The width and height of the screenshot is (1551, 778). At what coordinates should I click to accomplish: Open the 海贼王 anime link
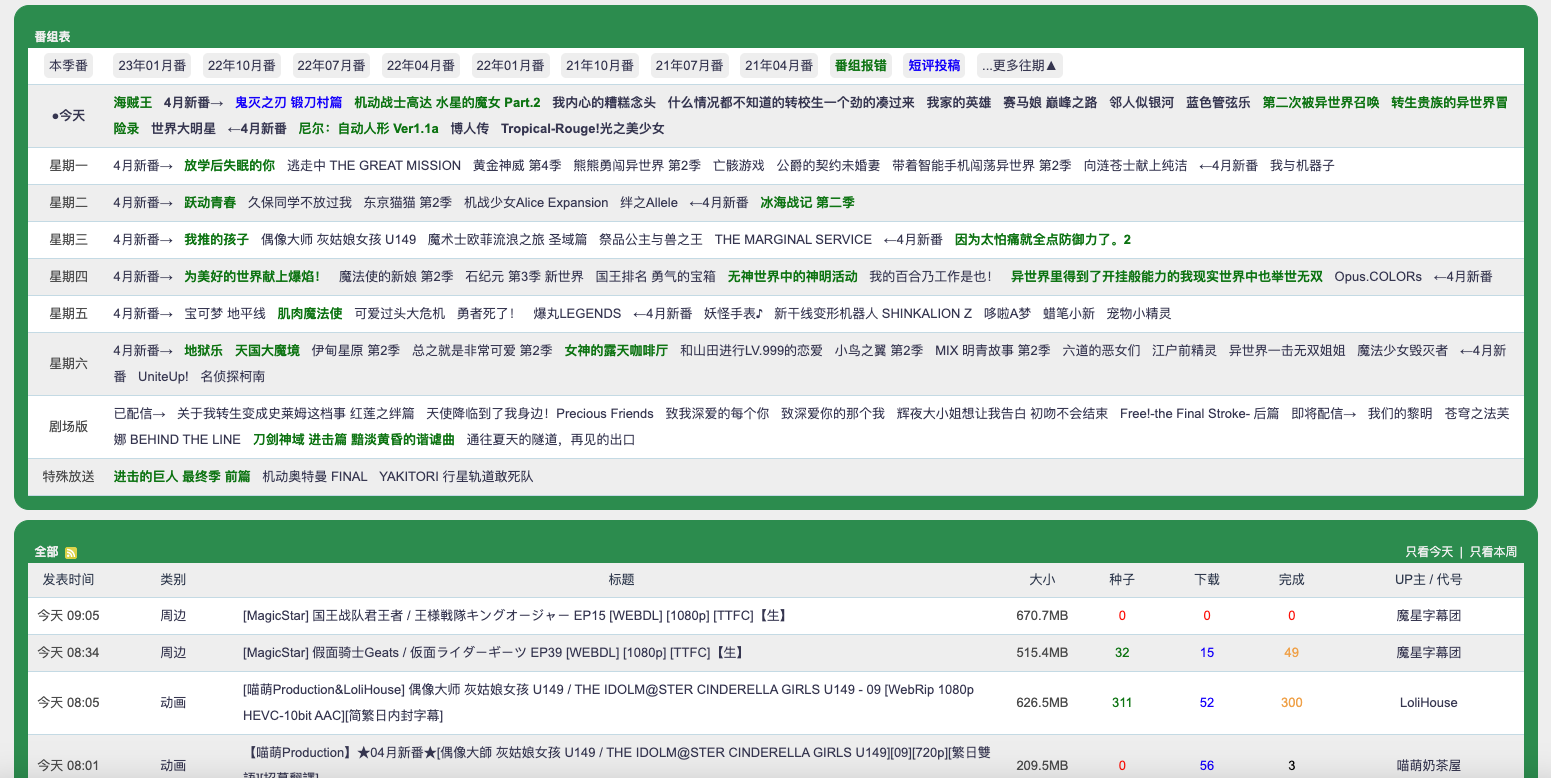click(x=133, y=103)
